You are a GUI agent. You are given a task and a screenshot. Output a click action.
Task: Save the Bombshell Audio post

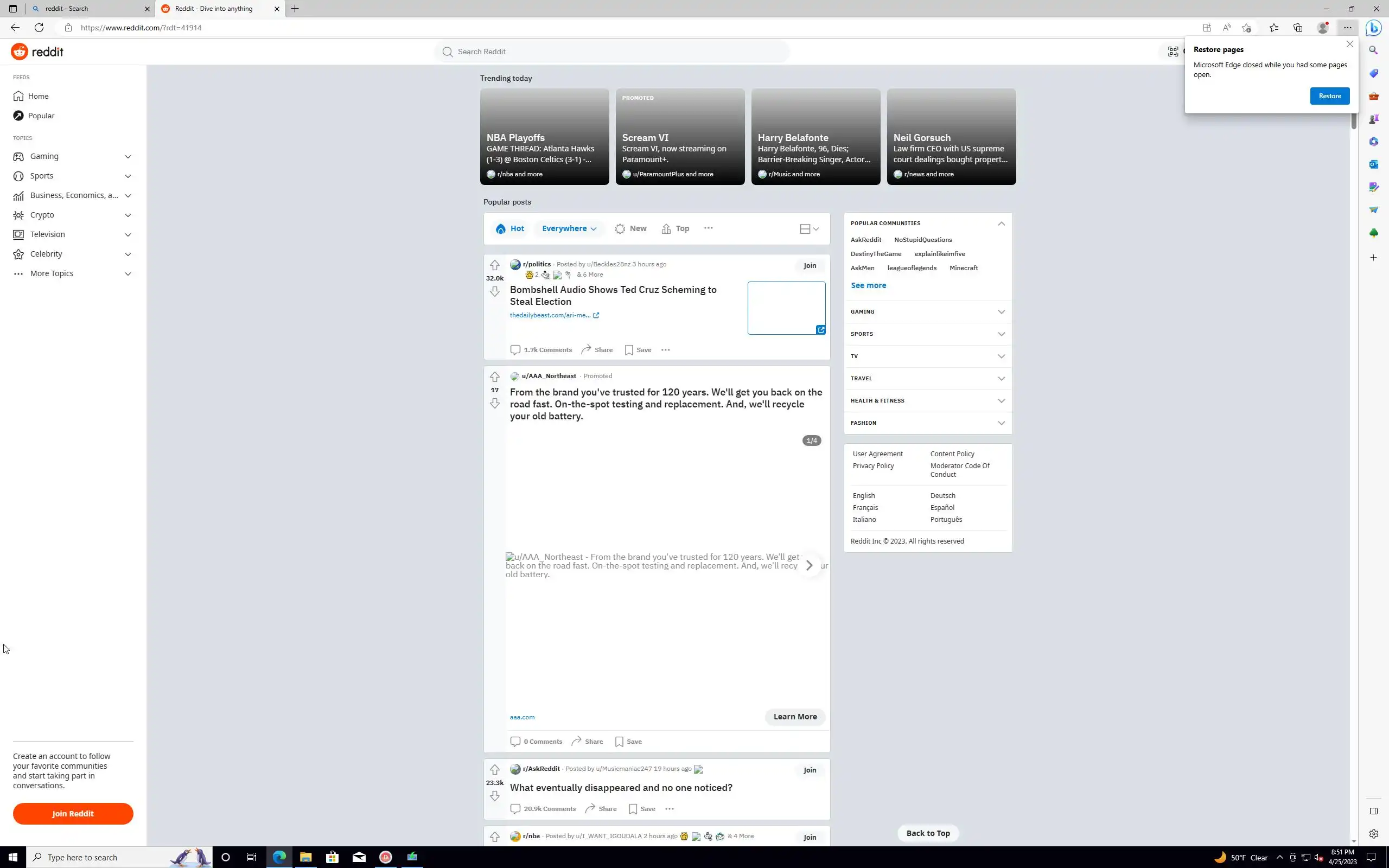638,349
